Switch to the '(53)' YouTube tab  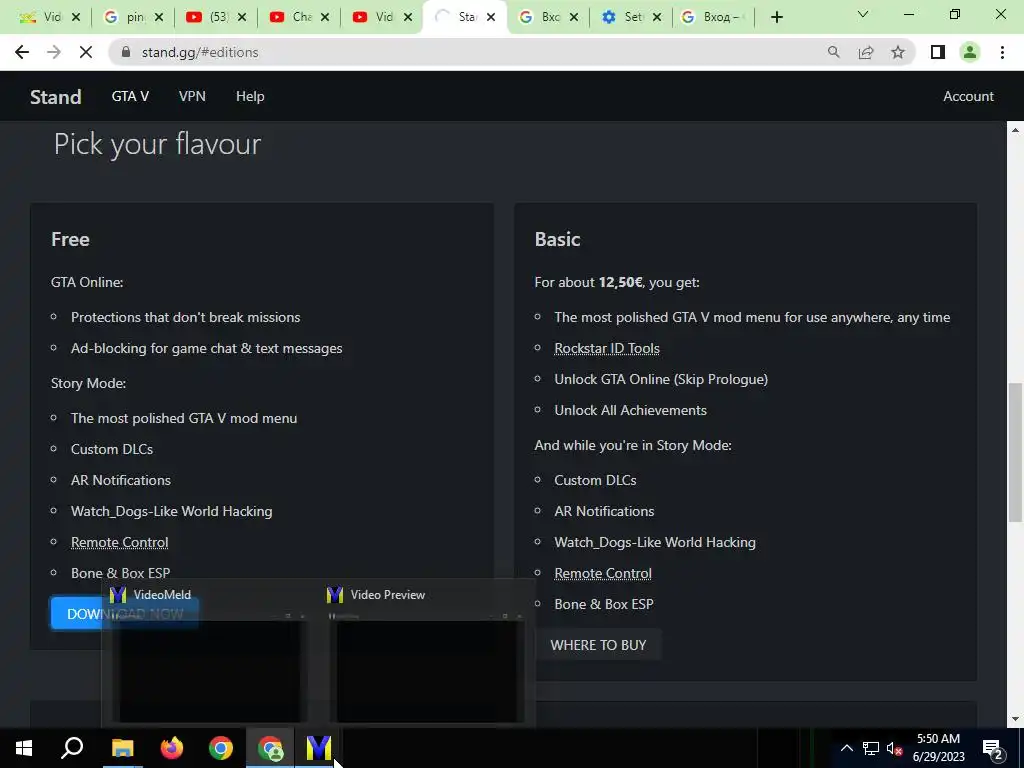tap(216, 17)
